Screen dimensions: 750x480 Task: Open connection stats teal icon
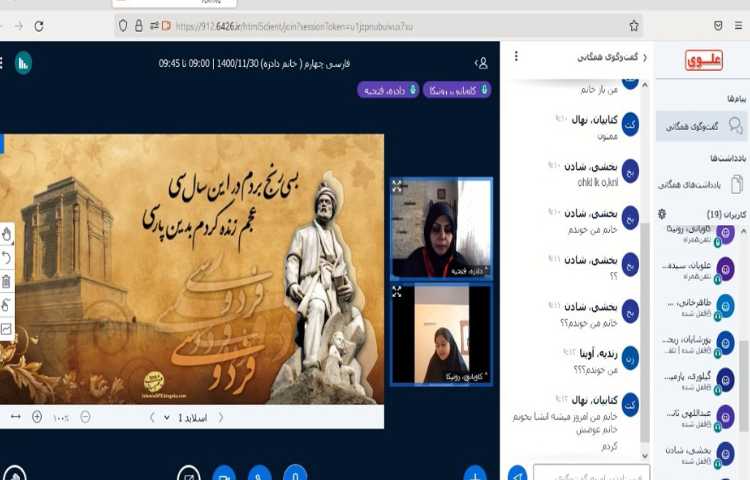(23, 63)
